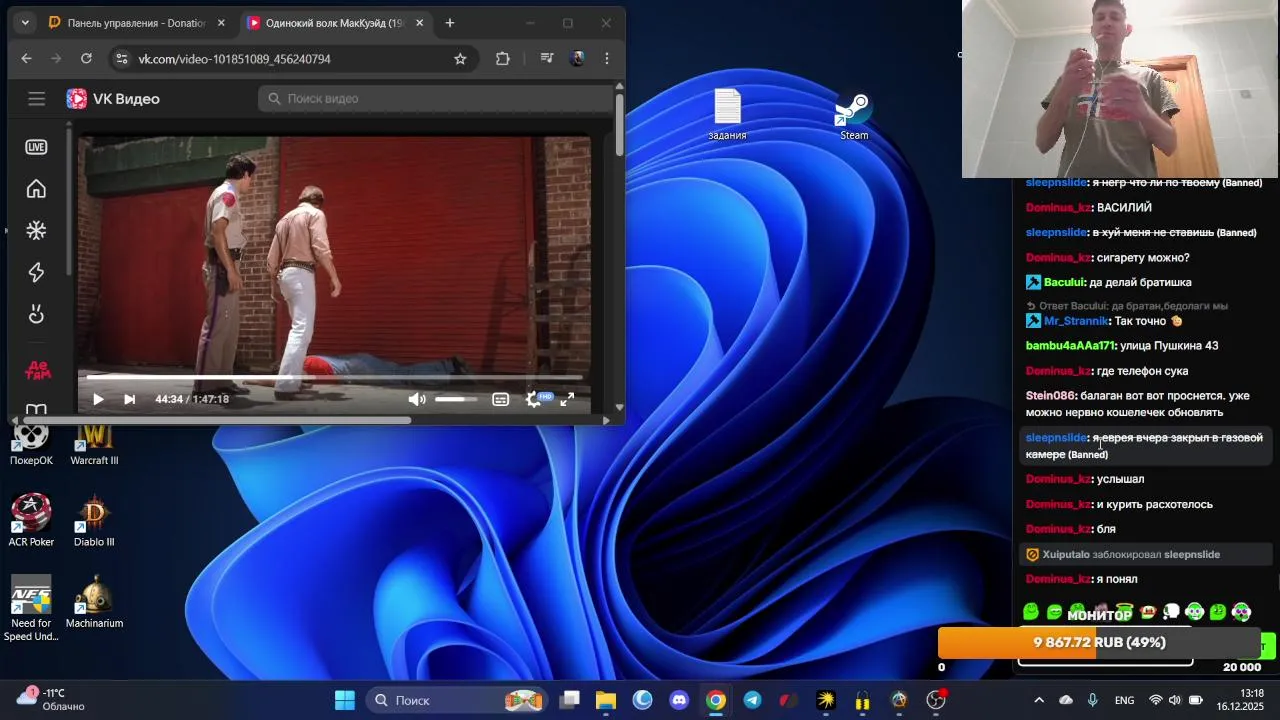Switch video to fullscreen
1280x720 pixels.
tap(567, 399)
